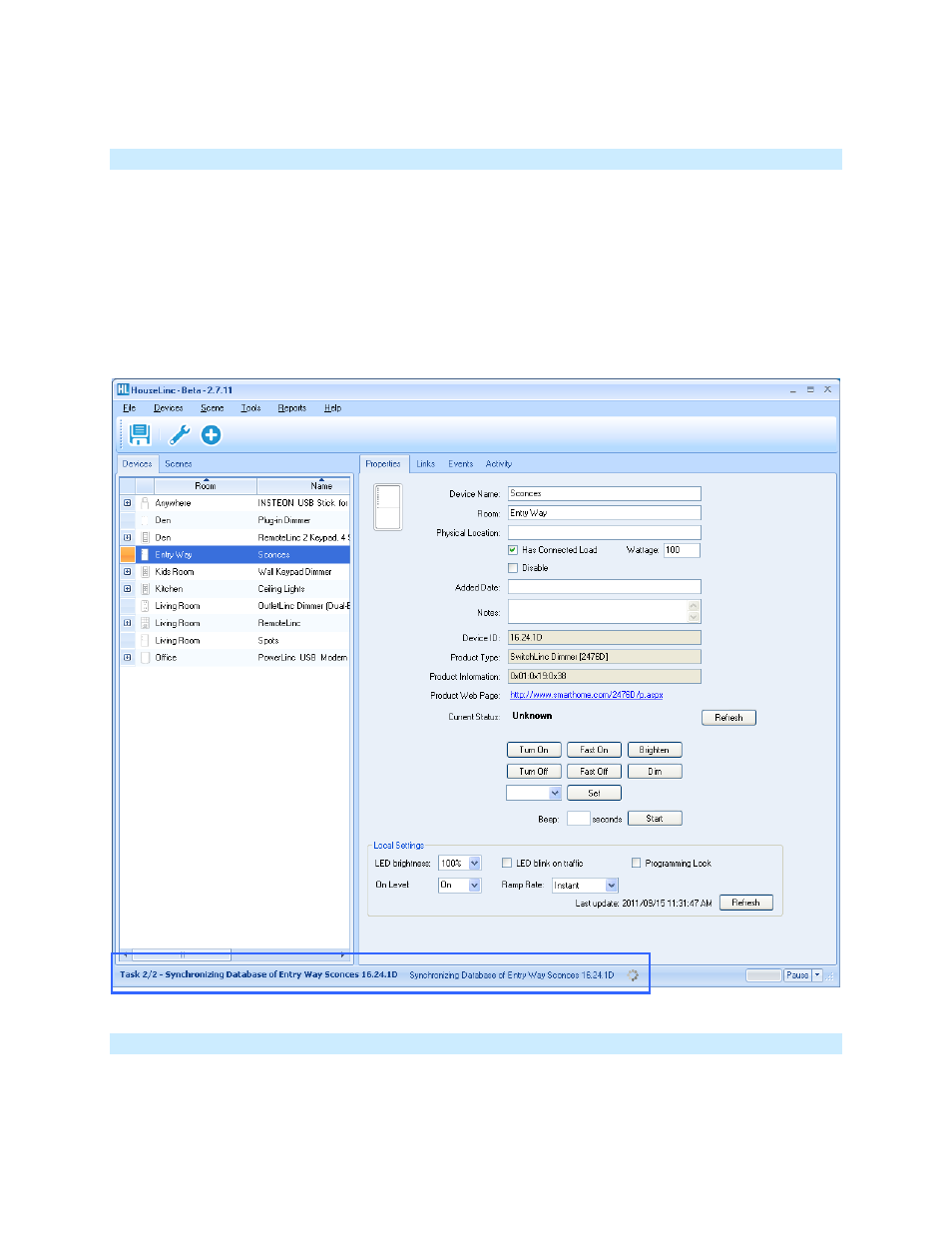Click the Kitchen device icon
Screen dimensions: 952x1233
point(145,589)
